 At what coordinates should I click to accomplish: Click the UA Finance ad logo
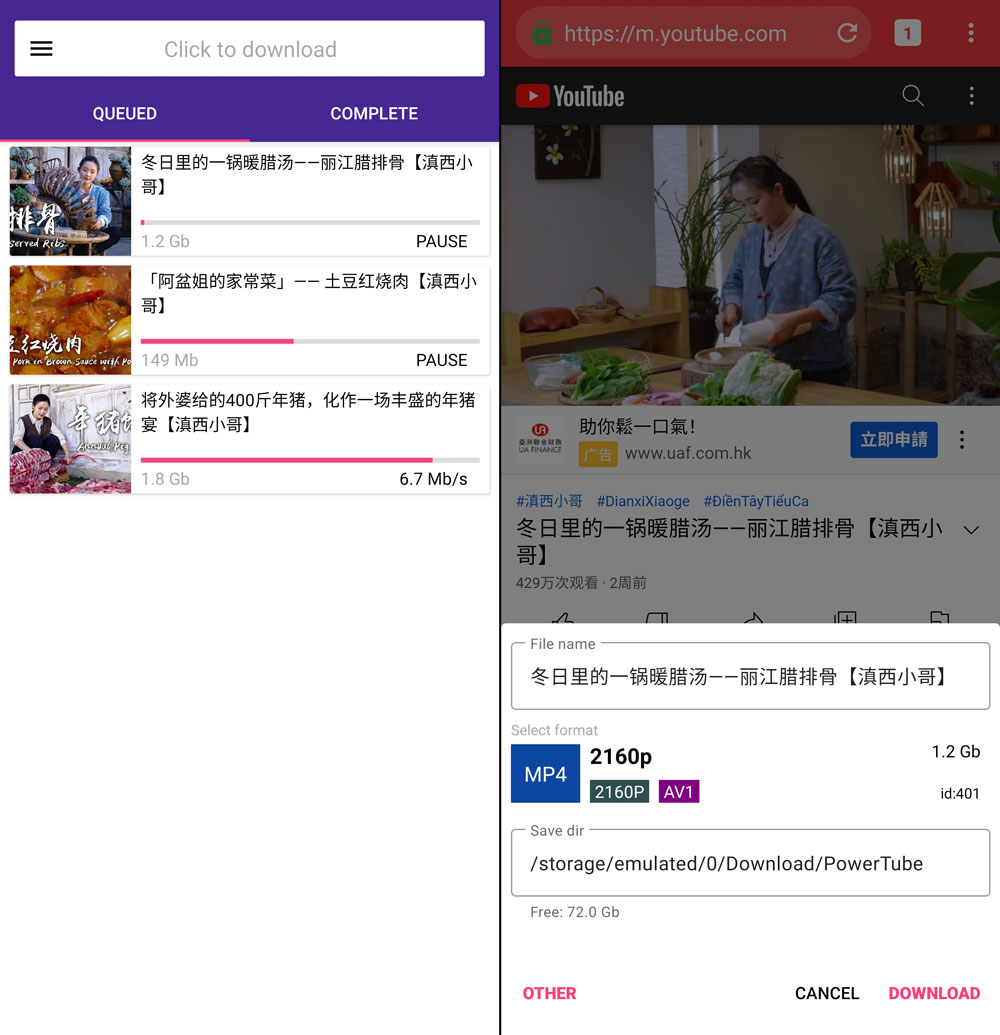coord(540,440)
